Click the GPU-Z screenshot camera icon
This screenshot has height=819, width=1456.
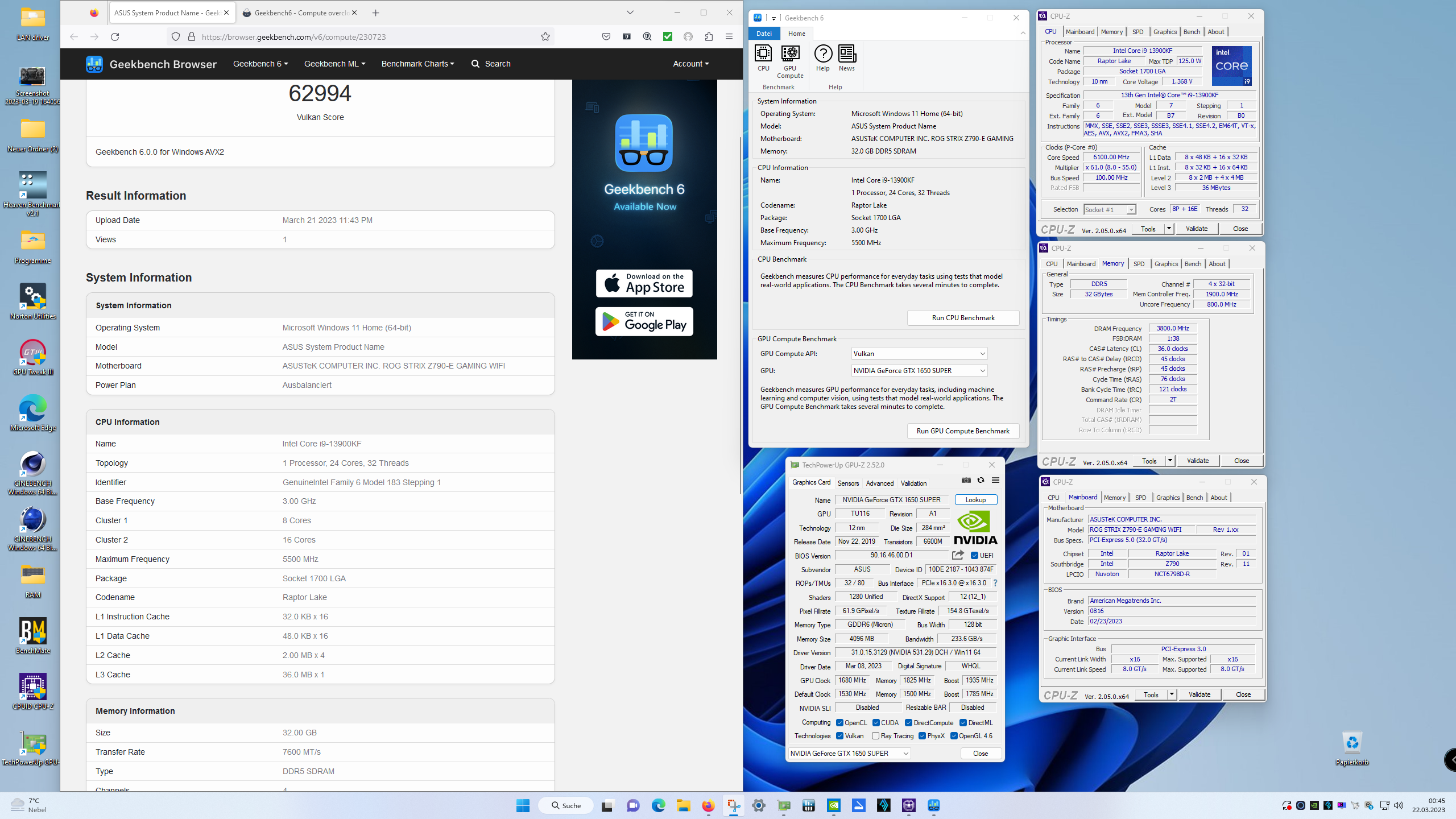point(966,481)
